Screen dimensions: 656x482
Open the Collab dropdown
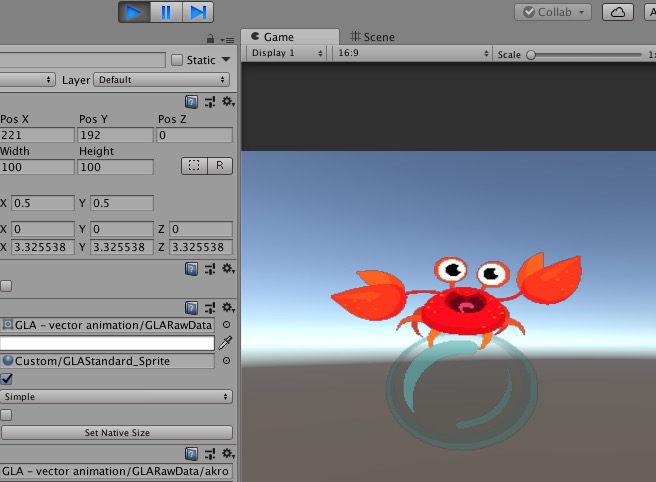(x=553, y=12)
